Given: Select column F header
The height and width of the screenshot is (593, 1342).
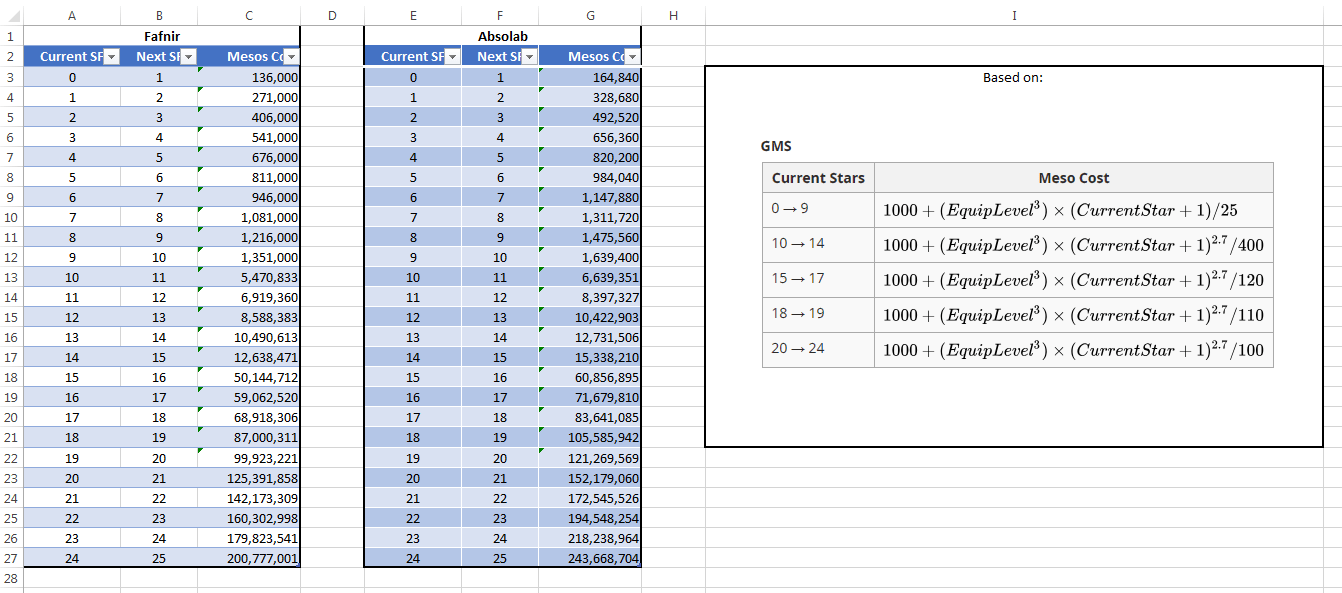Looking at the screenshot, I should [x=500, y=15].
